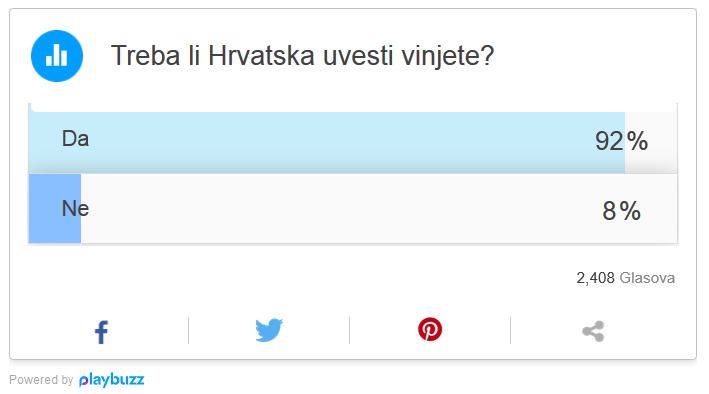Viewport: 709px width, 394px height.
Task: Click the light blue Da bar fill middle
Action: pos(327,142)
